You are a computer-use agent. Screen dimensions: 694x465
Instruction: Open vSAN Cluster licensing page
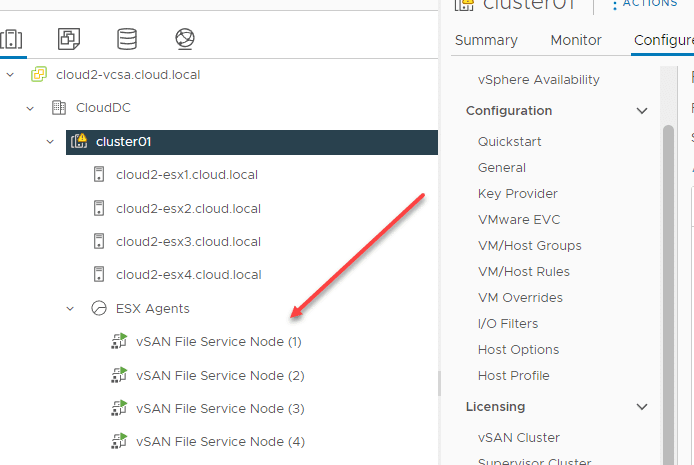click(x=519, y=438)
